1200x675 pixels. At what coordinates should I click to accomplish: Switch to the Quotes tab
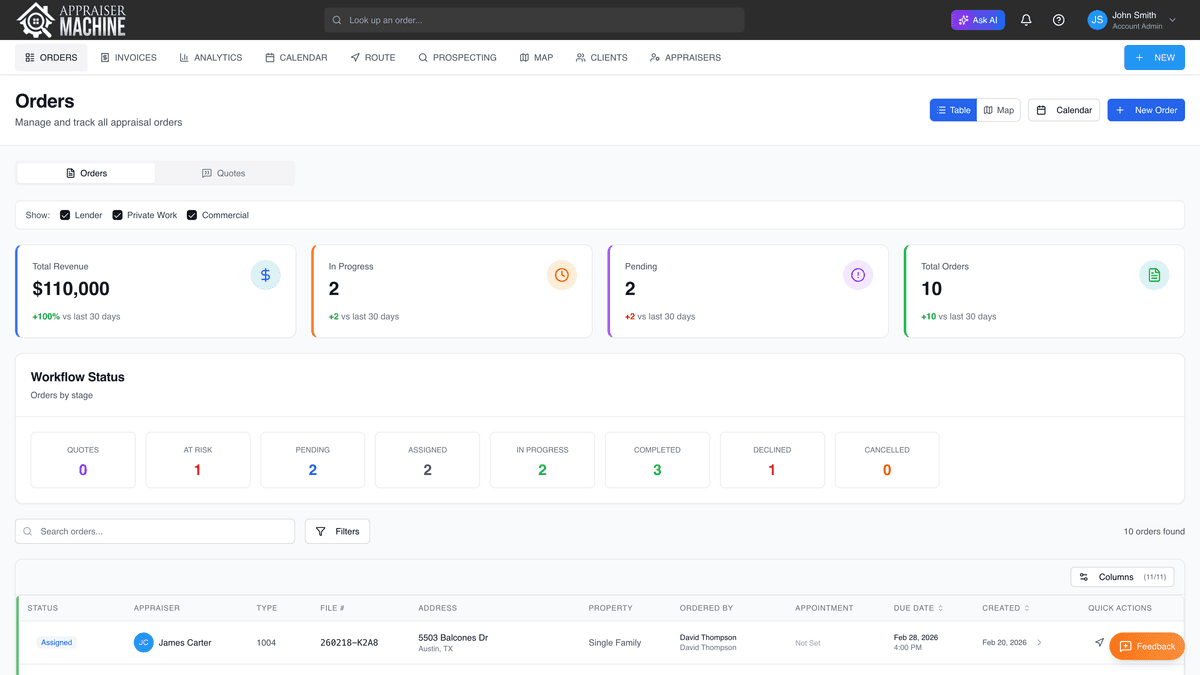pos(224,173)
